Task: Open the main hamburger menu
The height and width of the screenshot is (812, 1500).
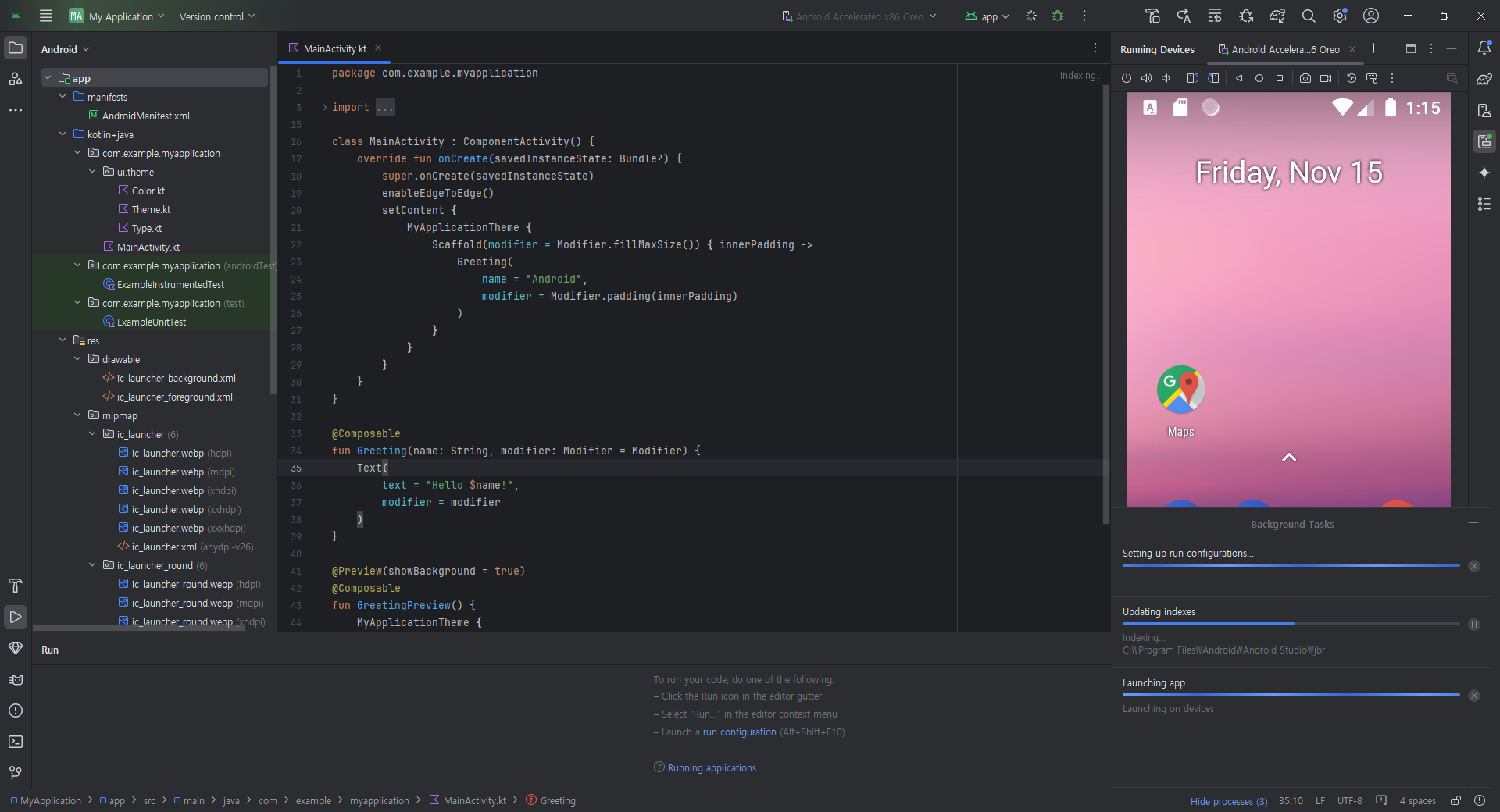Action: pyautogui.click(x=46, y=16)
